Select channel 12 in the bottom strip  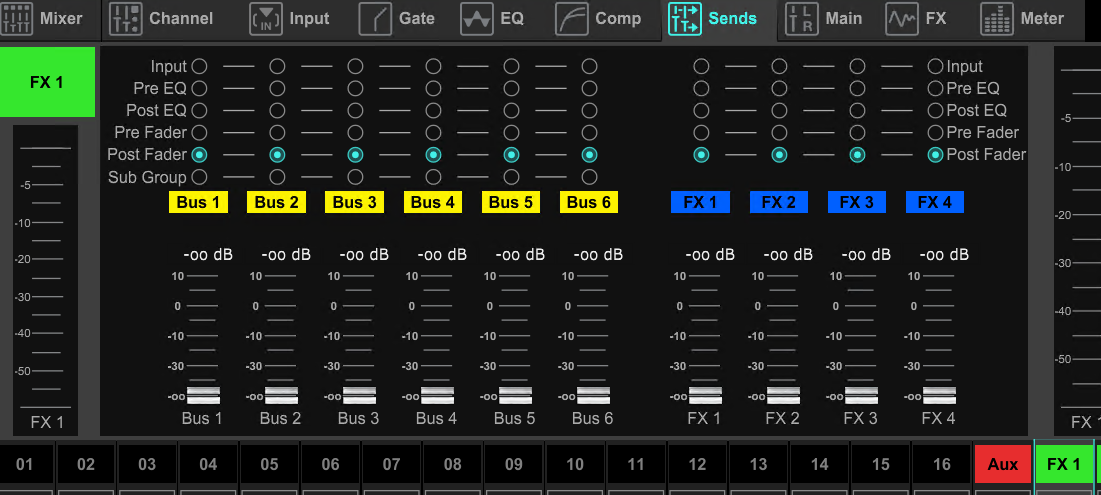[697, 464]
